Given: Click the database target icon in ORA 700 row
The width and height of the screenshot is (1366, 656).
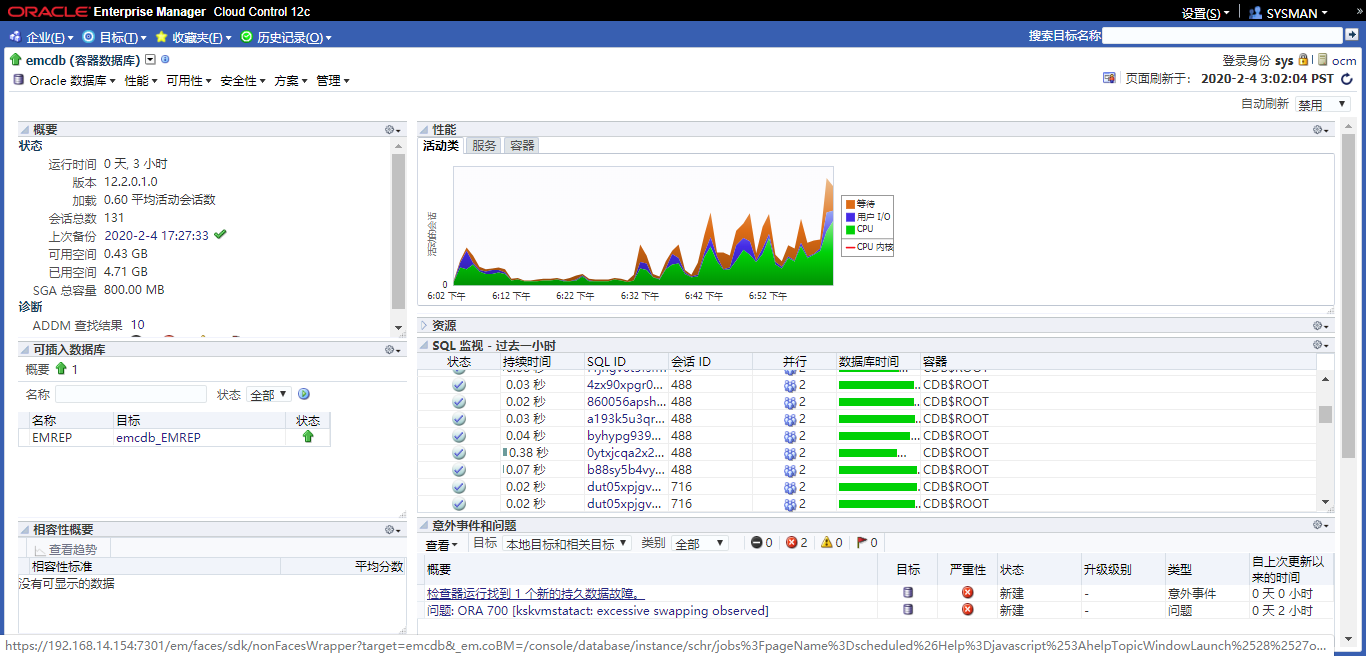Looking at the screenshot, I should [908, 610].
